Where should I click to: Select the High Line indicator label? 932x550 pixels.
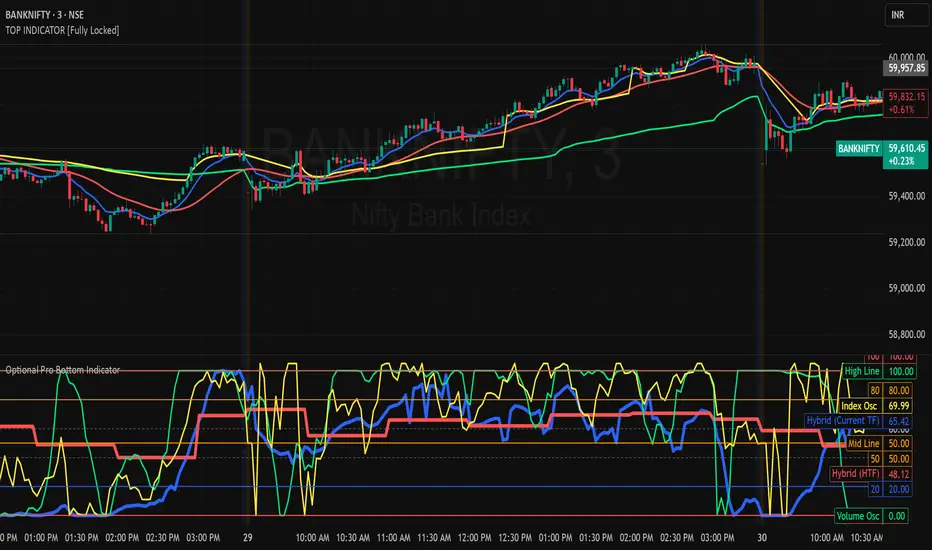(862, 371)
